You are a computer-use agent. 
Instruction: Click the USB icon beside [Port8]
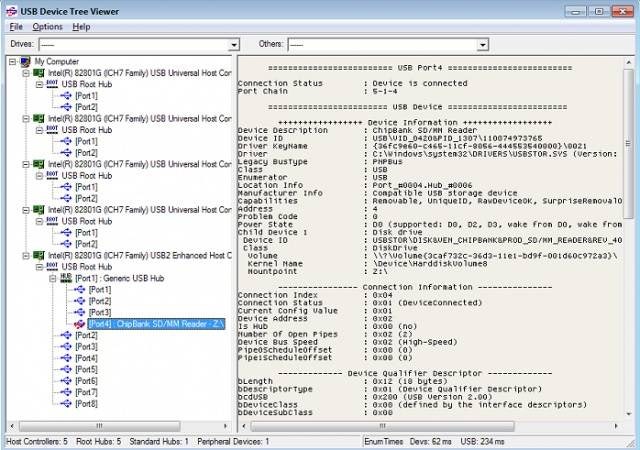[x=66, y=404]
